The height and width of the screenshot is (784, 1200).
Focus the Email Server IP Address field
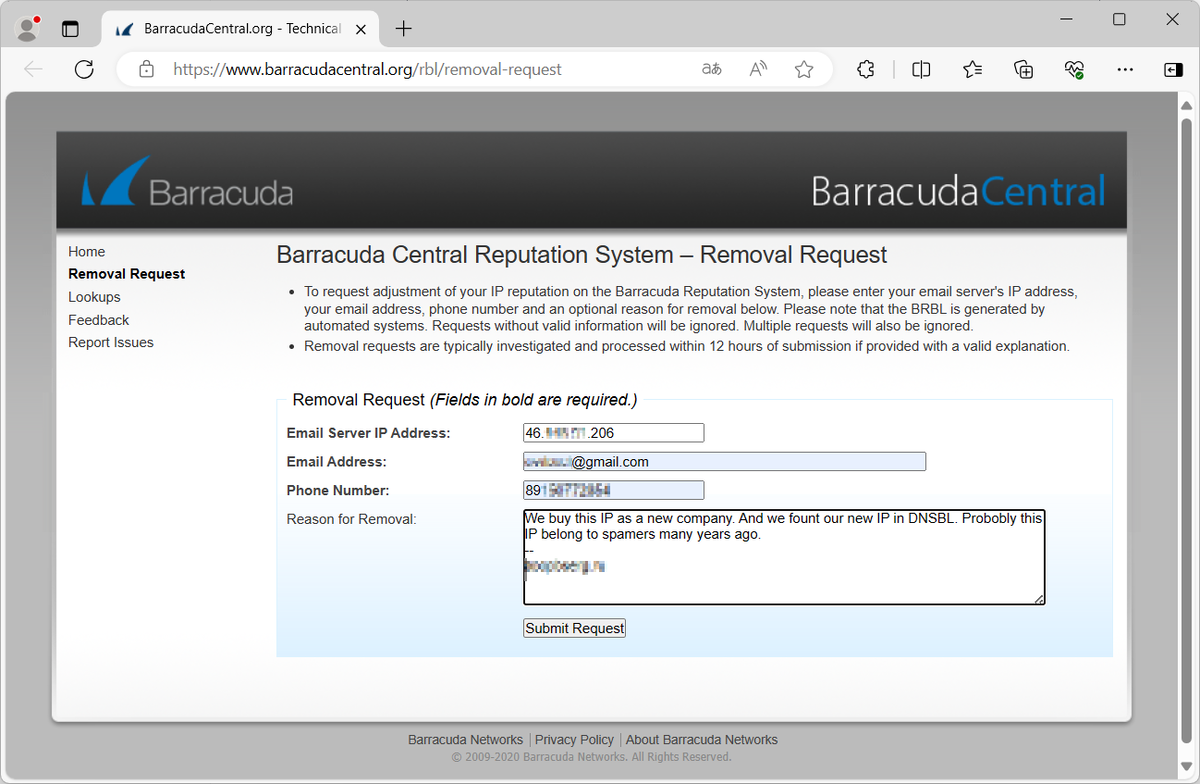click(614, 433)
